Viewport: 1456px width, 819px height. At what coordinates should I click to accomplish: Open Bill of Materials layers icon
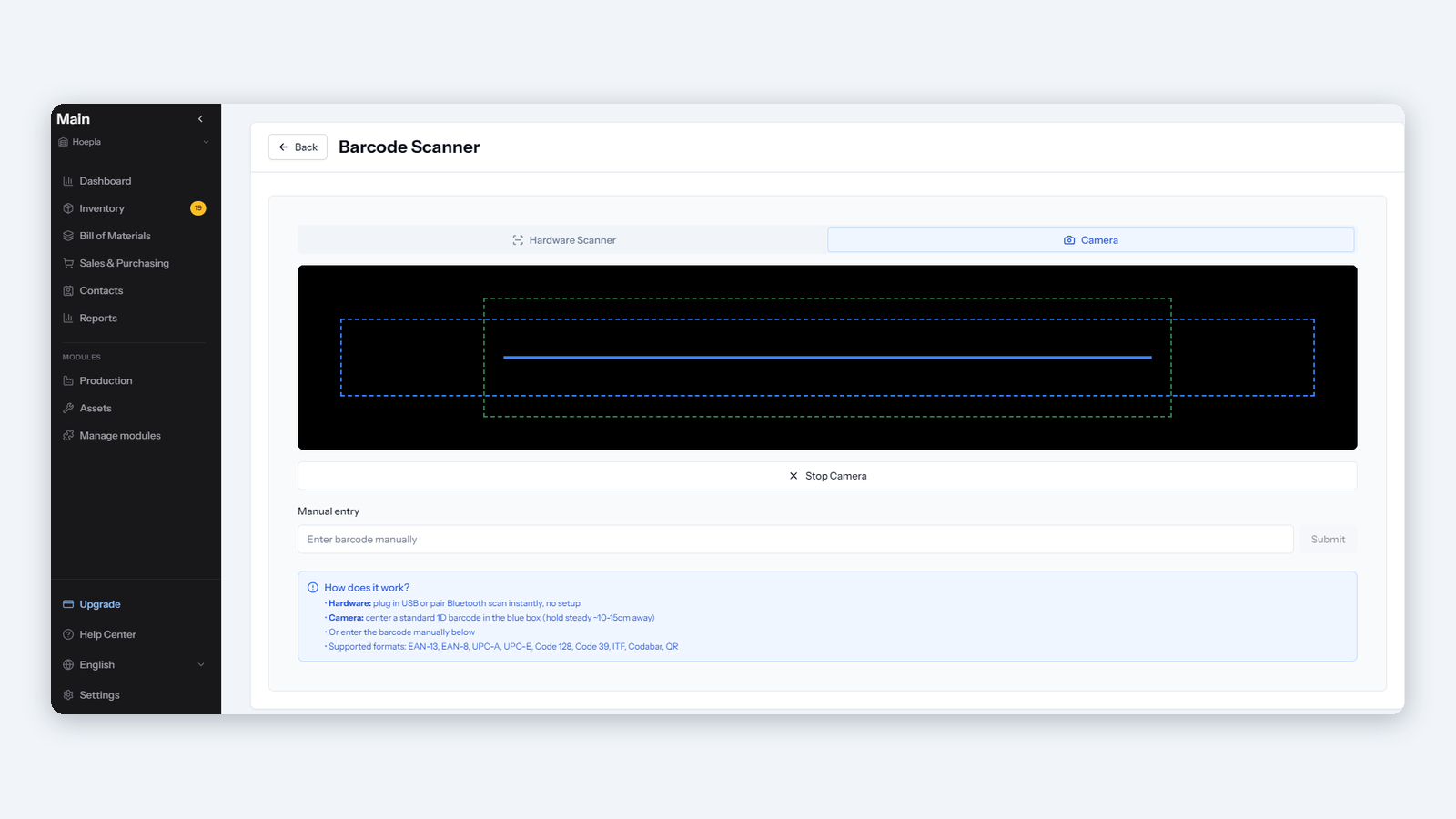coord(68,236)
